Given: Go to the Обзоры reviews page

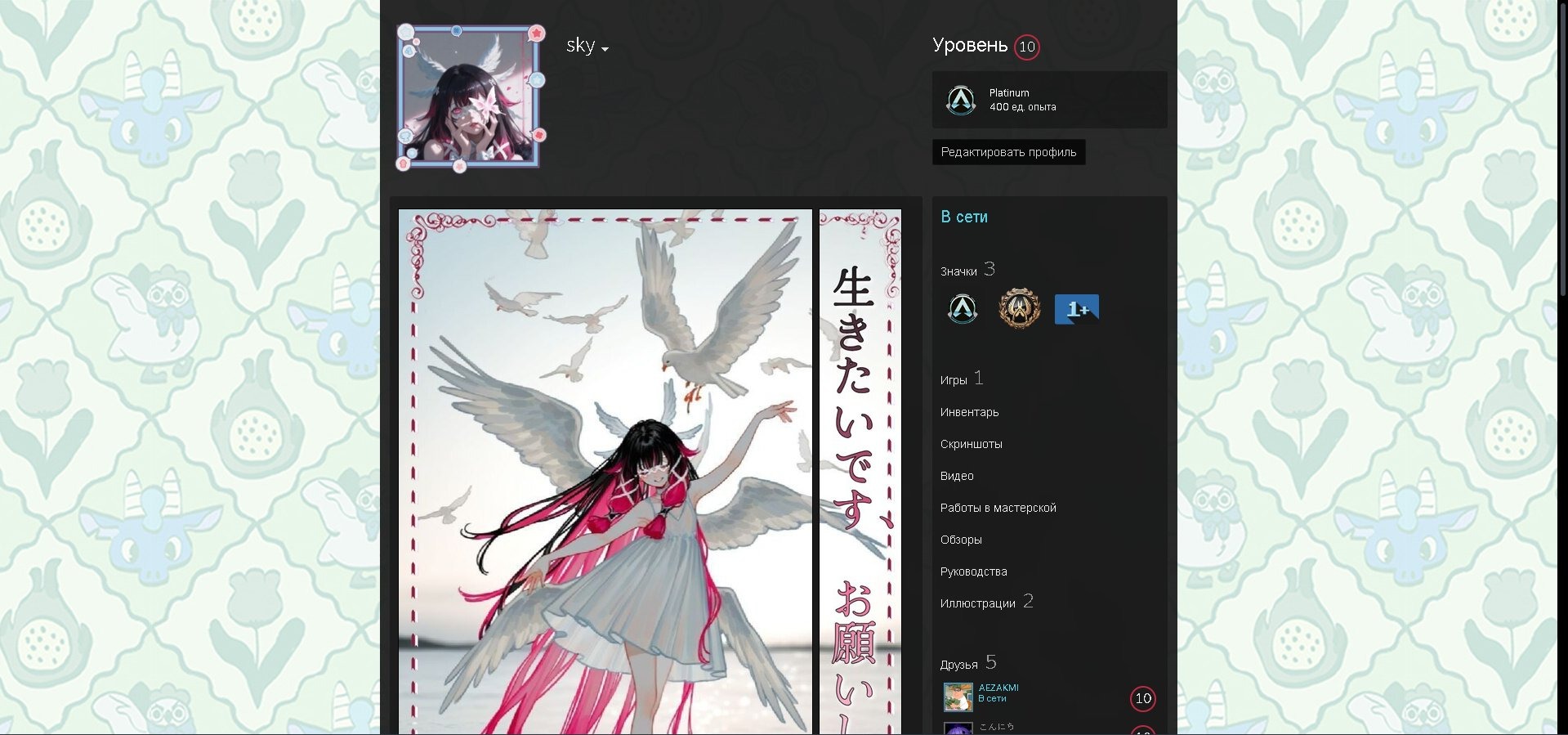Looking at the screenshot, I should 961,540.
